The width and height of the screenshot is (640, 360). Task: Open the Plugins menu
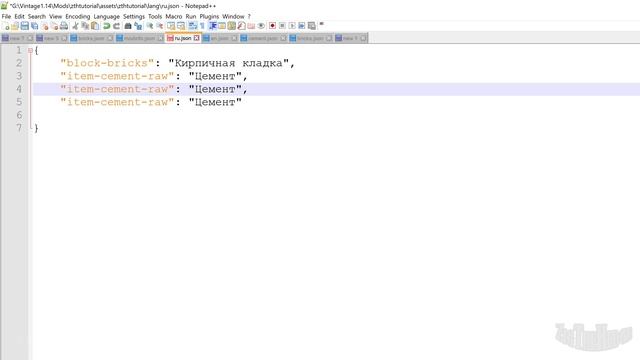(x=209, y=16)
